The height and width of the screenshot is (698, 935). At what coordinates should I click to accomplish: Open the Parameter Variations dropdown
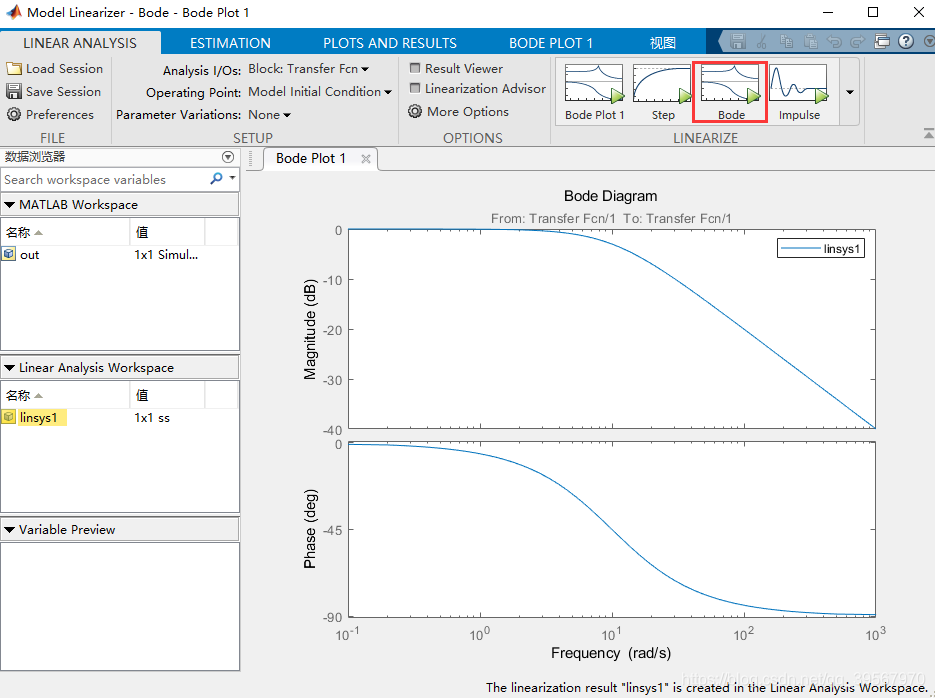tap(270, 114)
